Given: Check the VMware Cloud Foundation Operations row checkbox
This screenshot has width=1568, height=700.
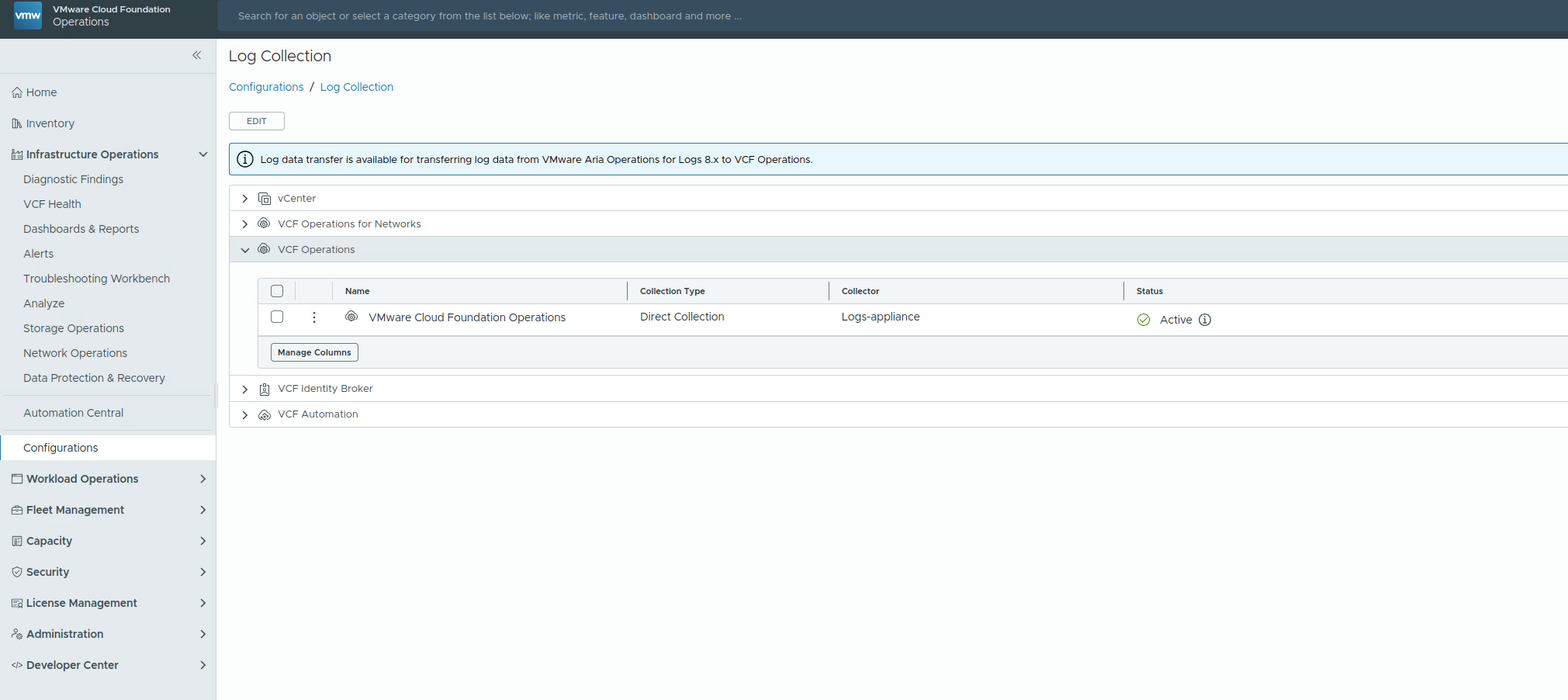Looking at the screenshot, I should point(277,317).
